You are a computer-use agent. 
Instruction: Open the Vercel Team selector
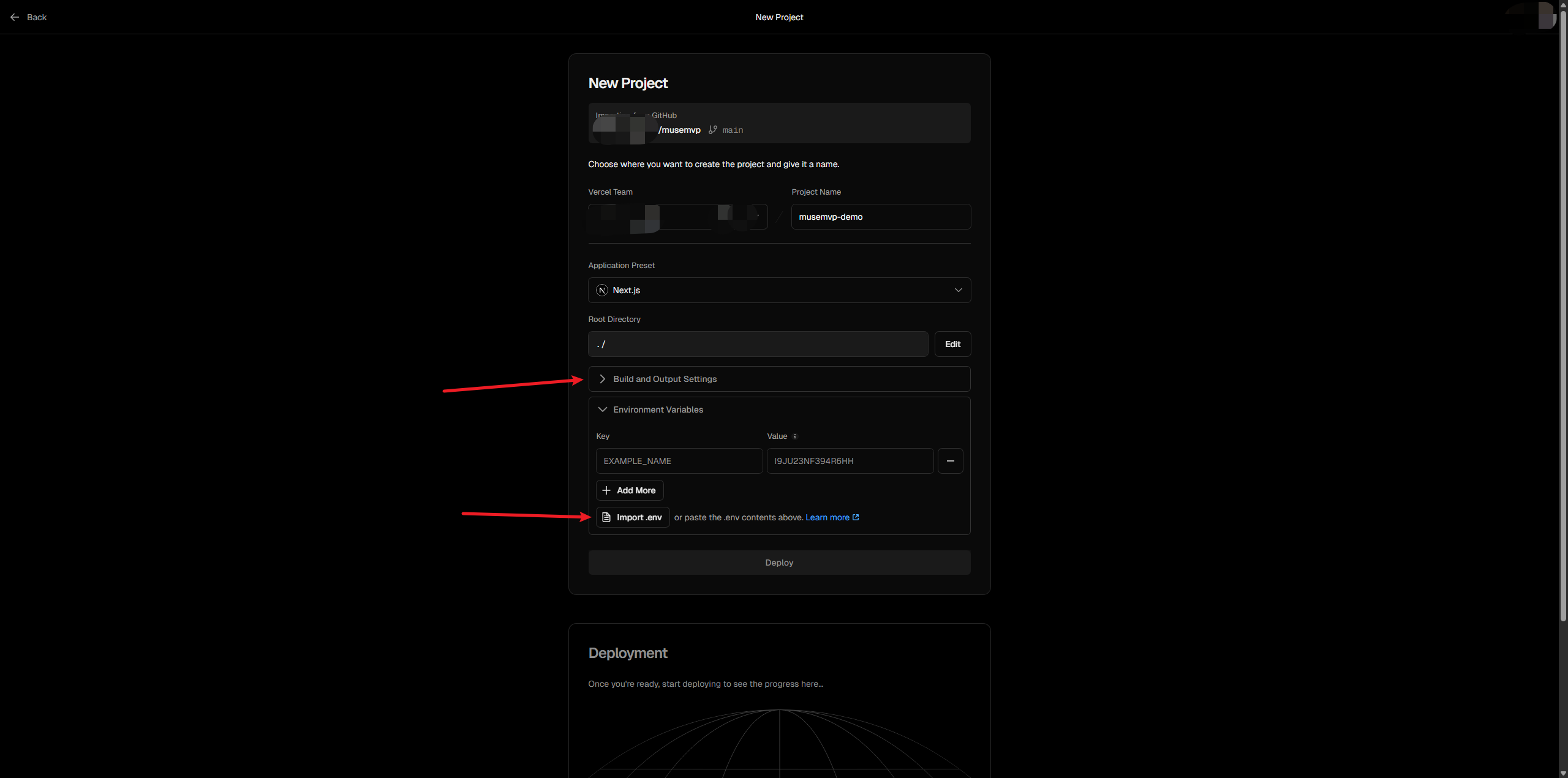[x=677, y=217]
